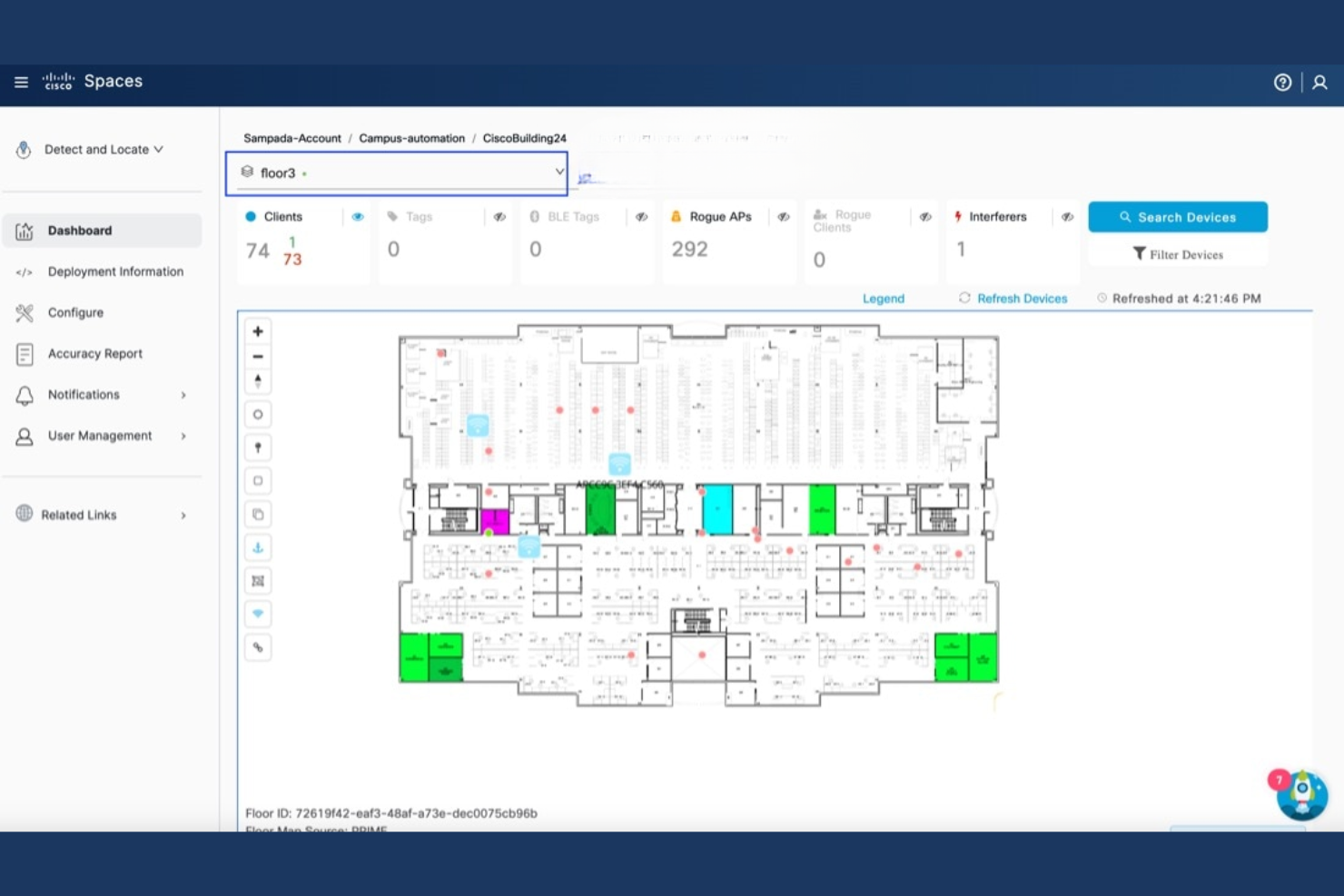Click the wifi access point near magenta room

(529, 546)
